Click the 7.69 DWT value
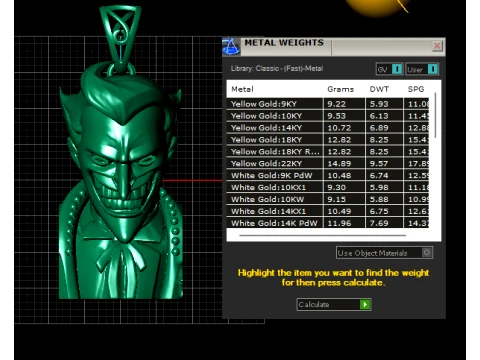 379,223
